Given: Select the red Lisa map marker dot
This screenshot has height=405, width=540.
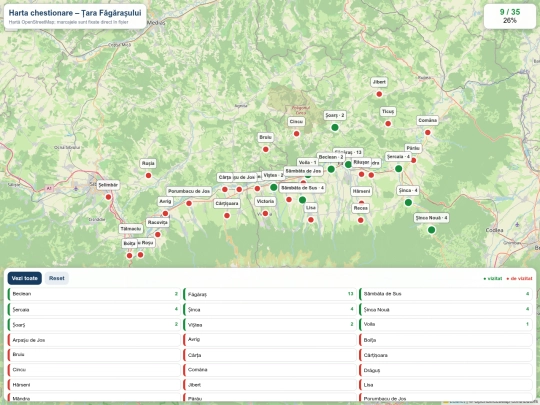Looking at the screenshot, I should point(311,220).
